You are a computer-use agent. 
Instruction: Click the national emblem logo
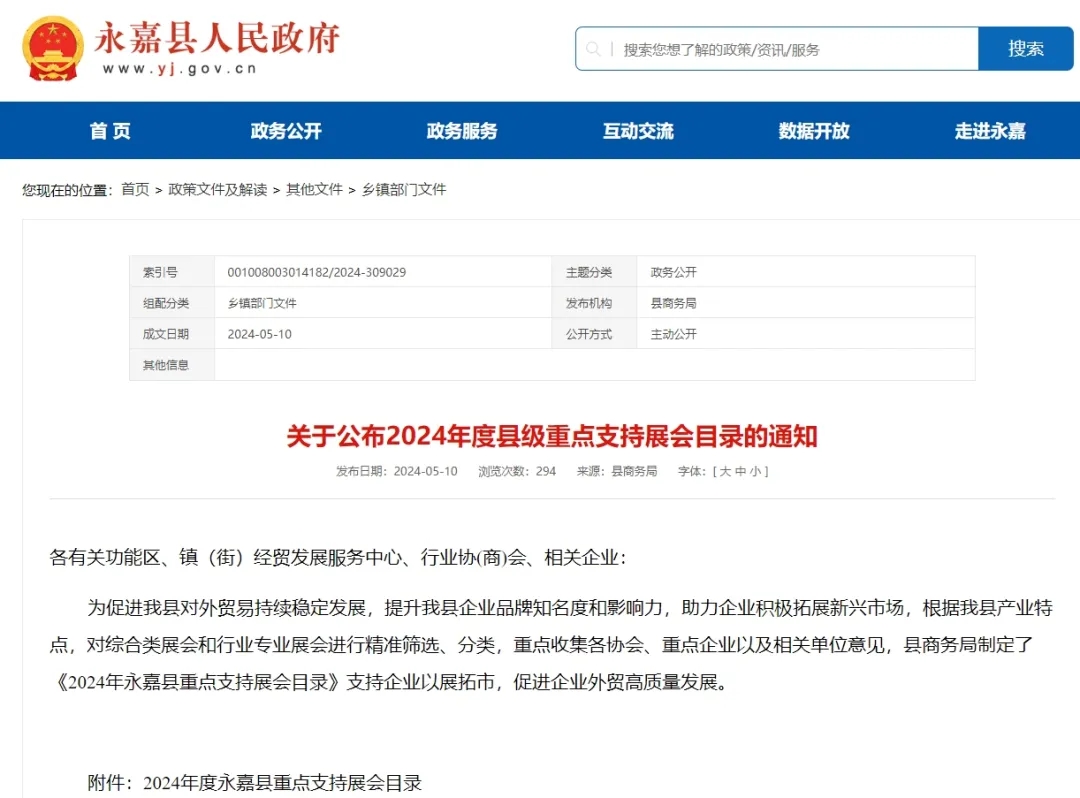coord(53,48)
